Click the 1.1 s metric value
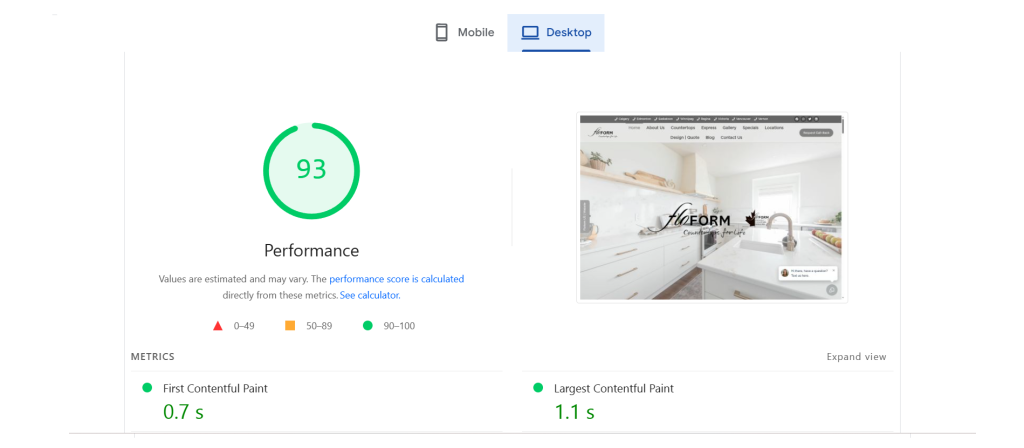Viewport: 1024px width, 448px height. pos(574,411)
